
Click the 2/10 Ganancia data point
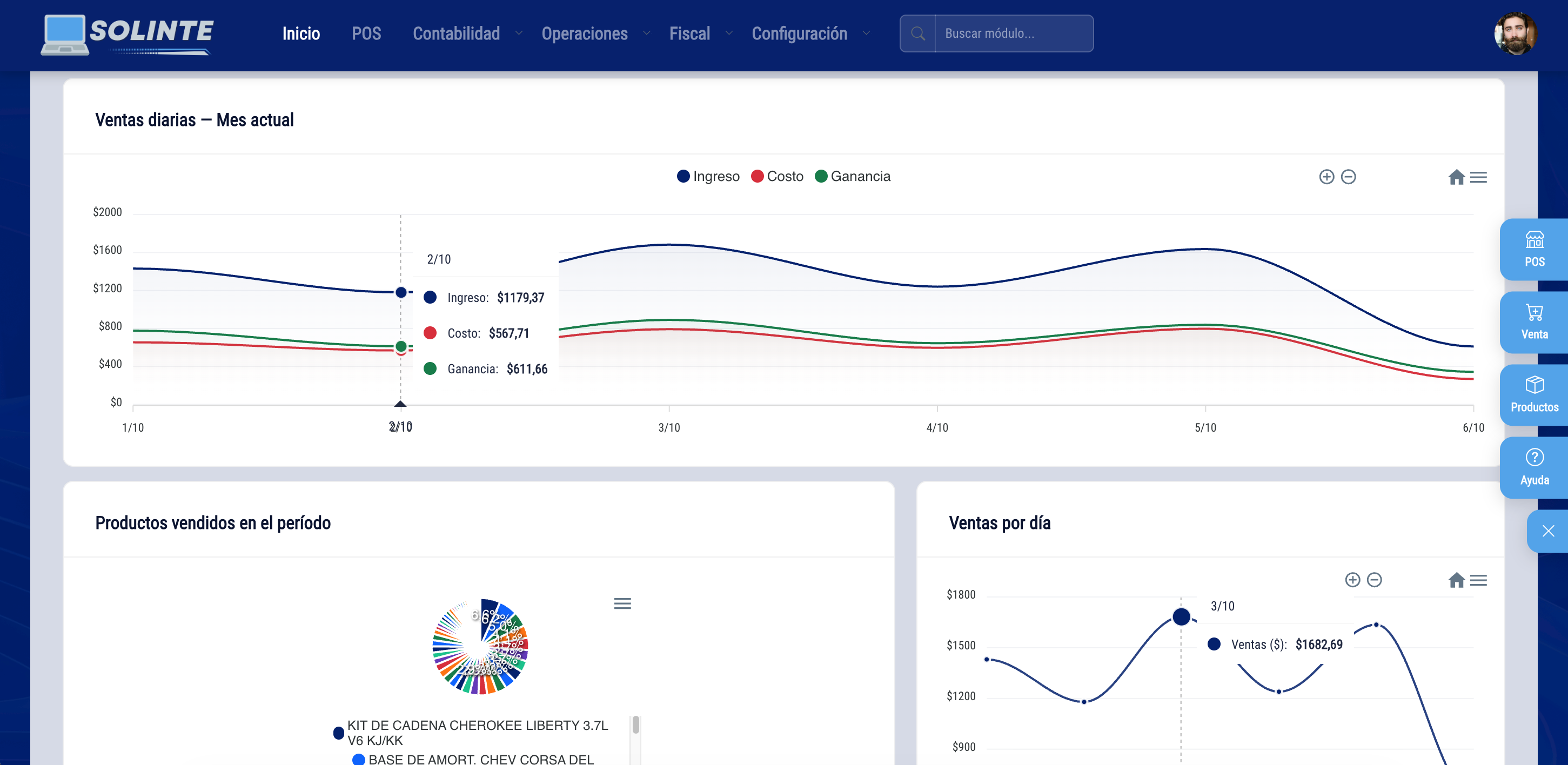point(400,346)
